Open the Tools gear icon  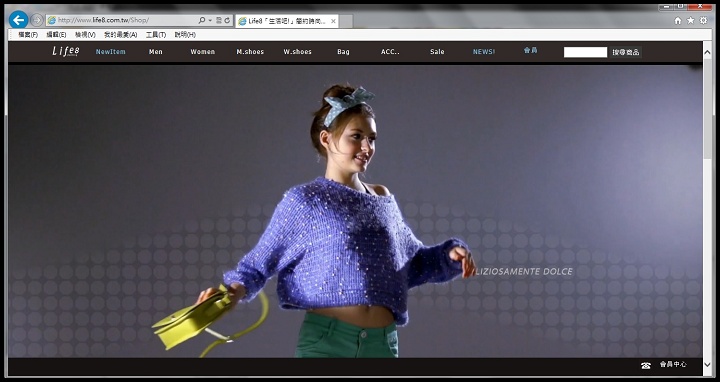(x=703, y=20)
